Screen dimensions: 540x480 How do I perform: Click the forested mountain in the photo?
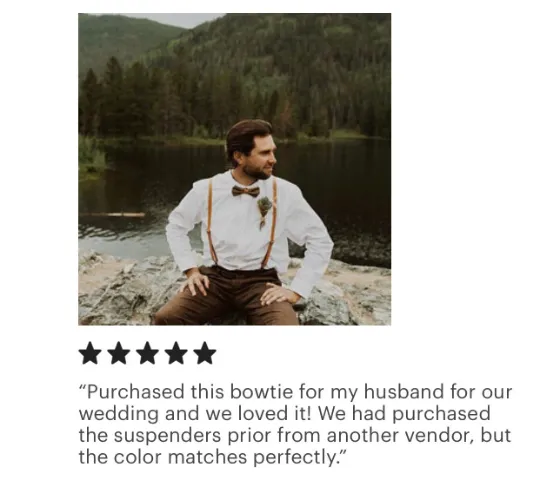coord(276,69)
